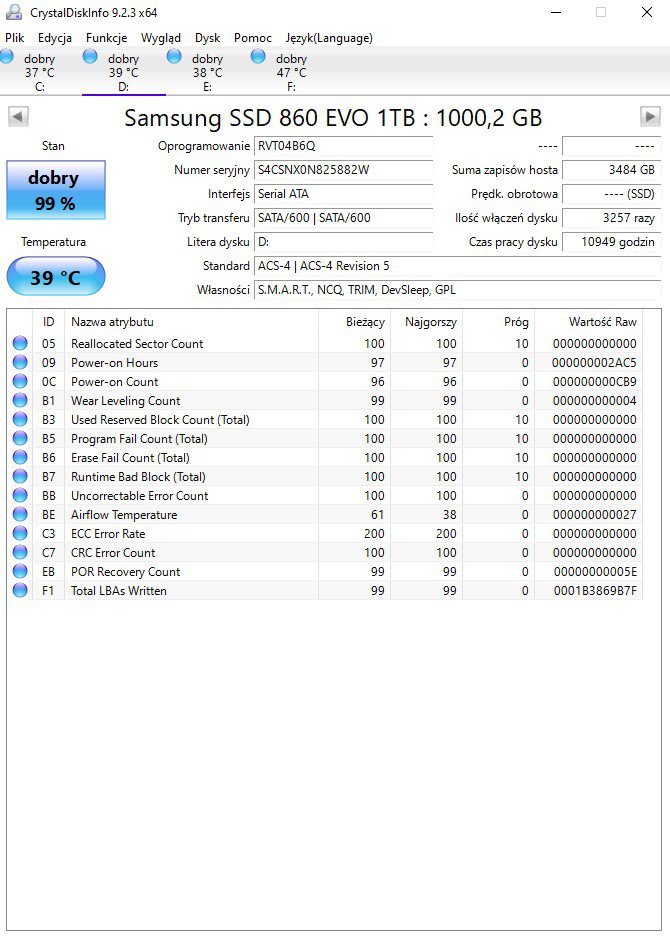Click the standard field ACS-4 Revision 5
This screenshot has height=938, width=670.
458,266
